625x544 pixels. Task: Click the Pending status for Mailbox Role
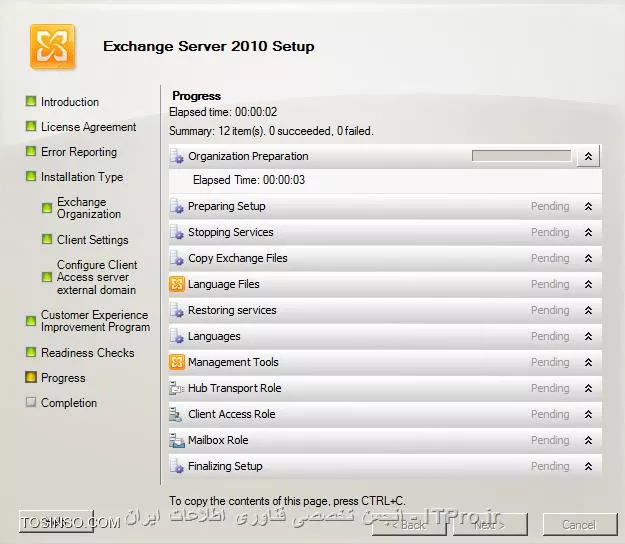(x=550, y=440)
